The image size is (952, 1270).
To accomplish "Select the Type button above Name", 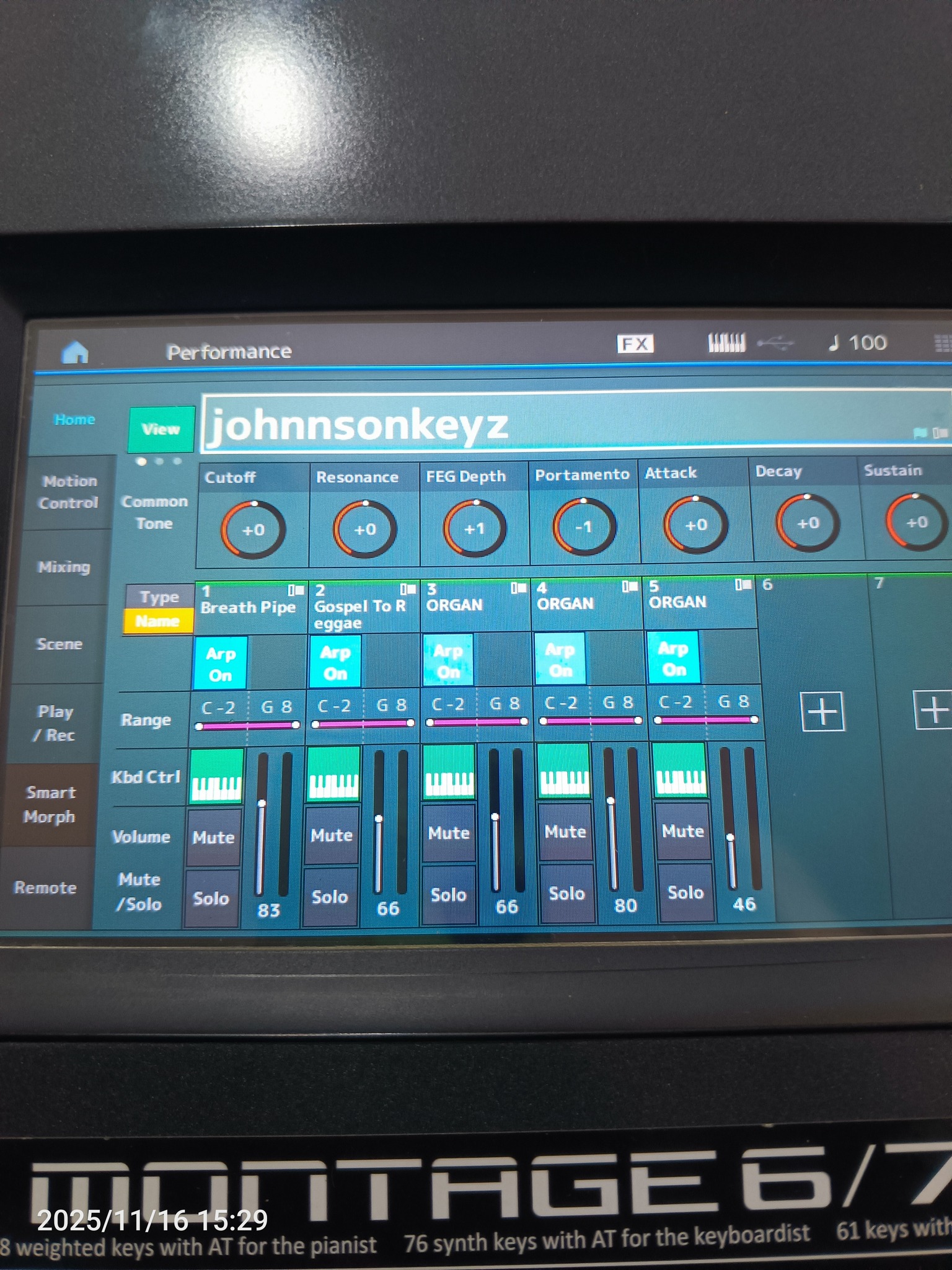I will coord(159,597).
